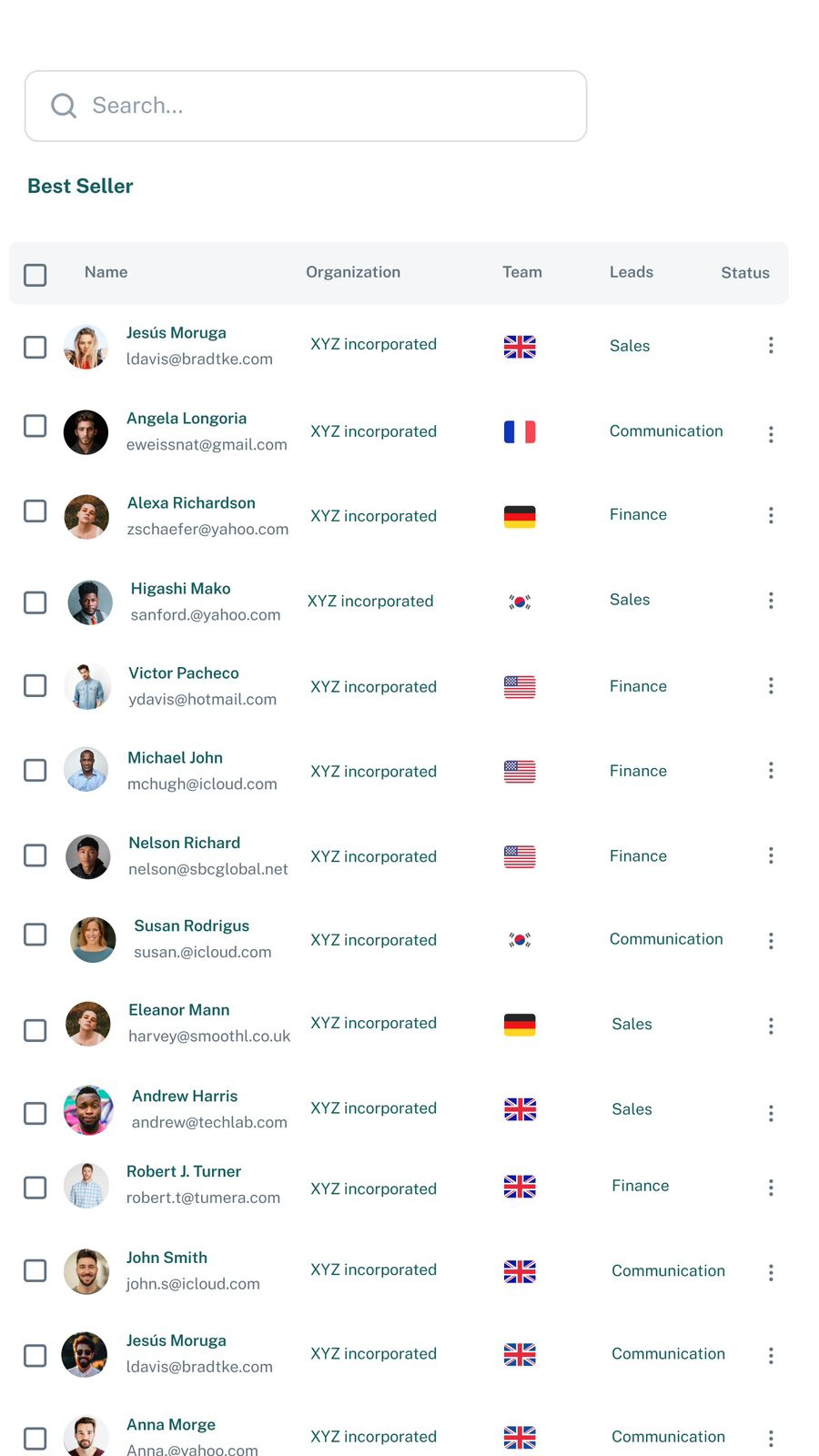Click the South Korea flag for Susan Rodrigus
Image resolution: width=819 pixels, height=1456 pixels.
[x=520, y=940]
